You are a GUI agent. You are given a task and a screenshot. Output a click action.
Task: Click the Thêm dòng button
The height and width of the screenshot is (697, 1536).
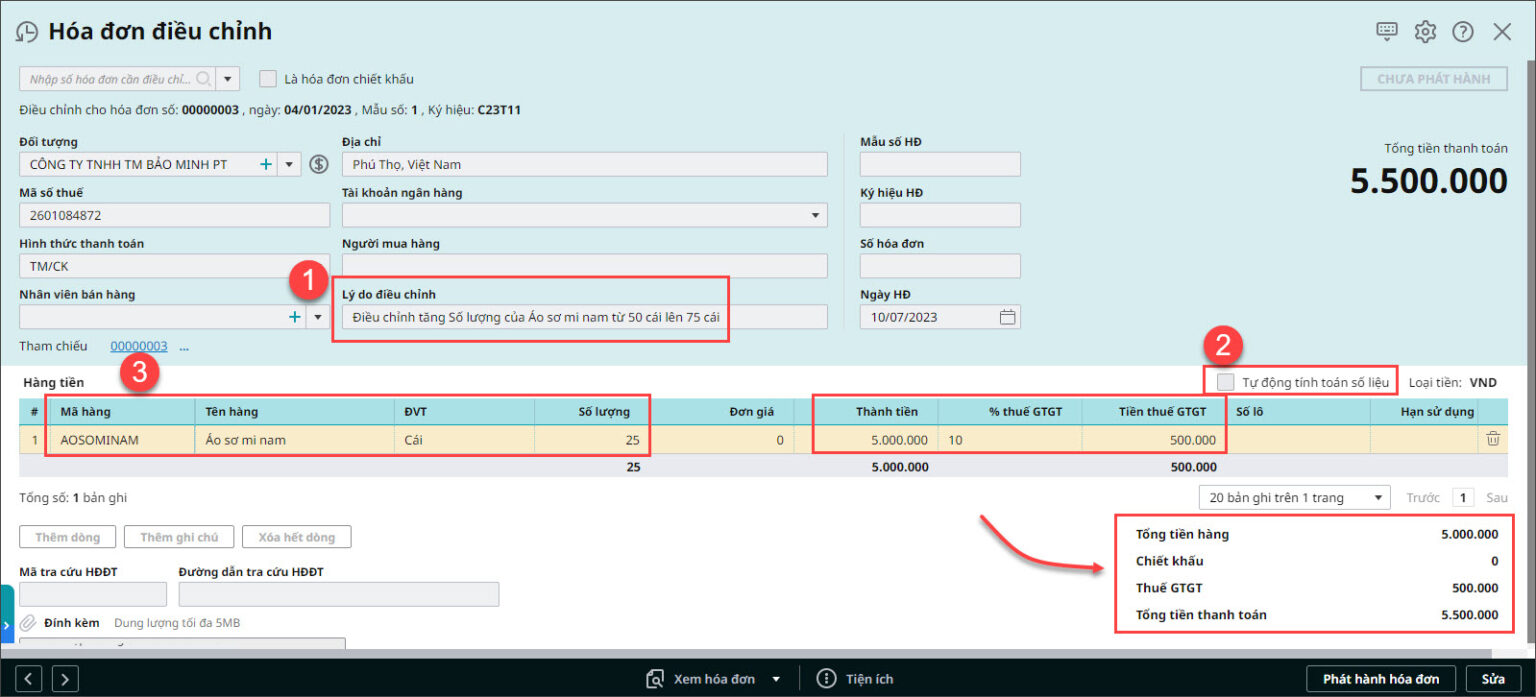pos(67,537)
